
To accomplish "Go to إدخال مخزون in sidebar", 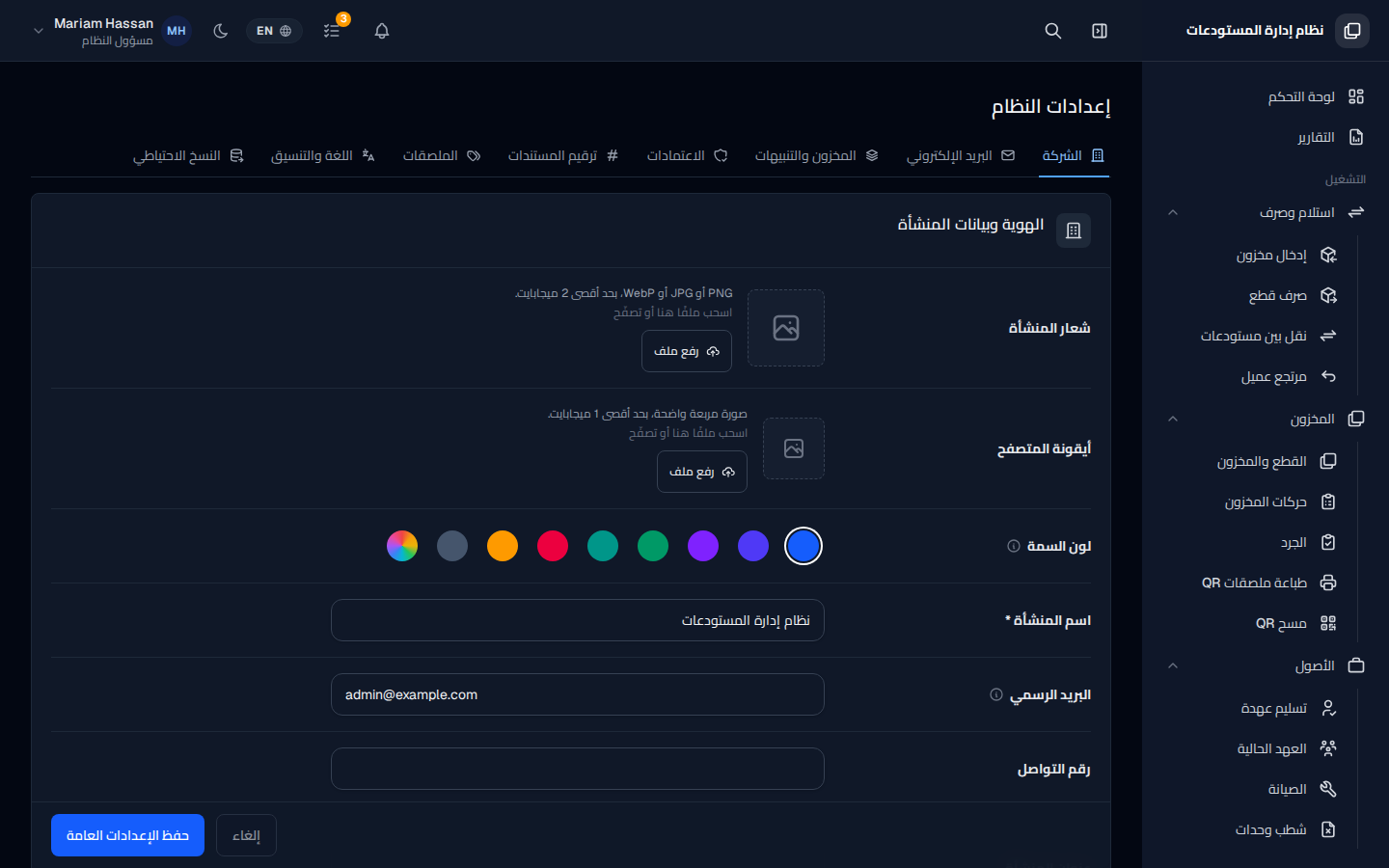I will [x=1251, y=255].
